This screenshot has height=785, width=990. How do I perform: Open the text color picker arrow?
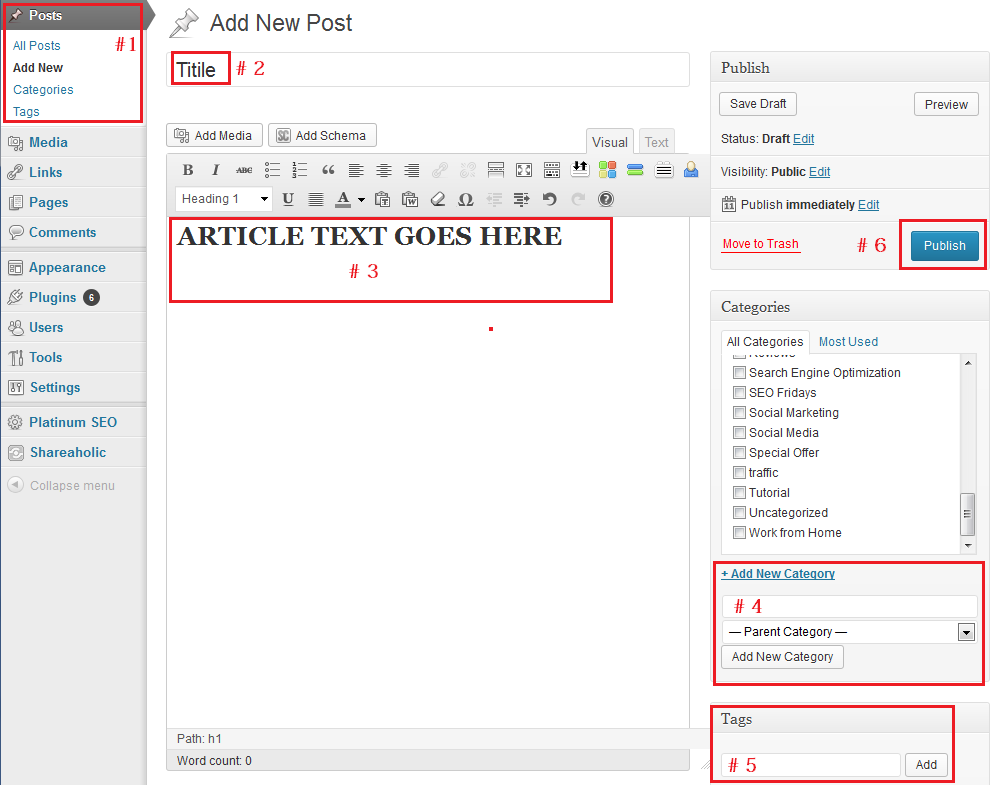(x=361, y=200)
